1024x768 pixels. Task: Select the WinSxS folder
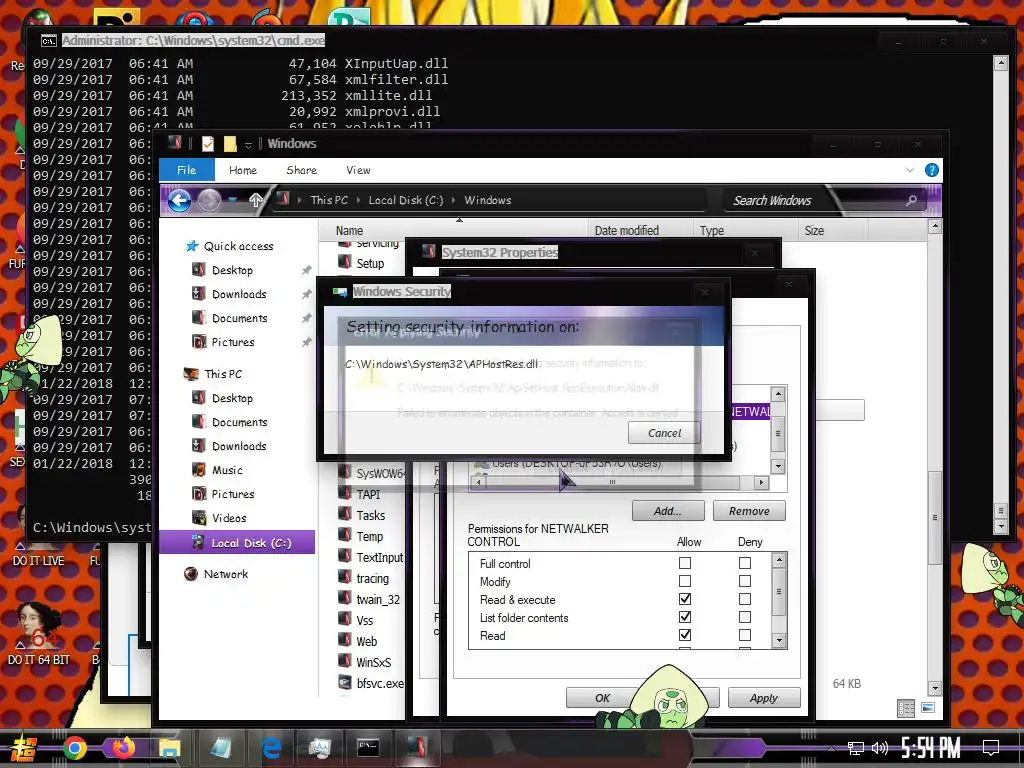point(374,662)
